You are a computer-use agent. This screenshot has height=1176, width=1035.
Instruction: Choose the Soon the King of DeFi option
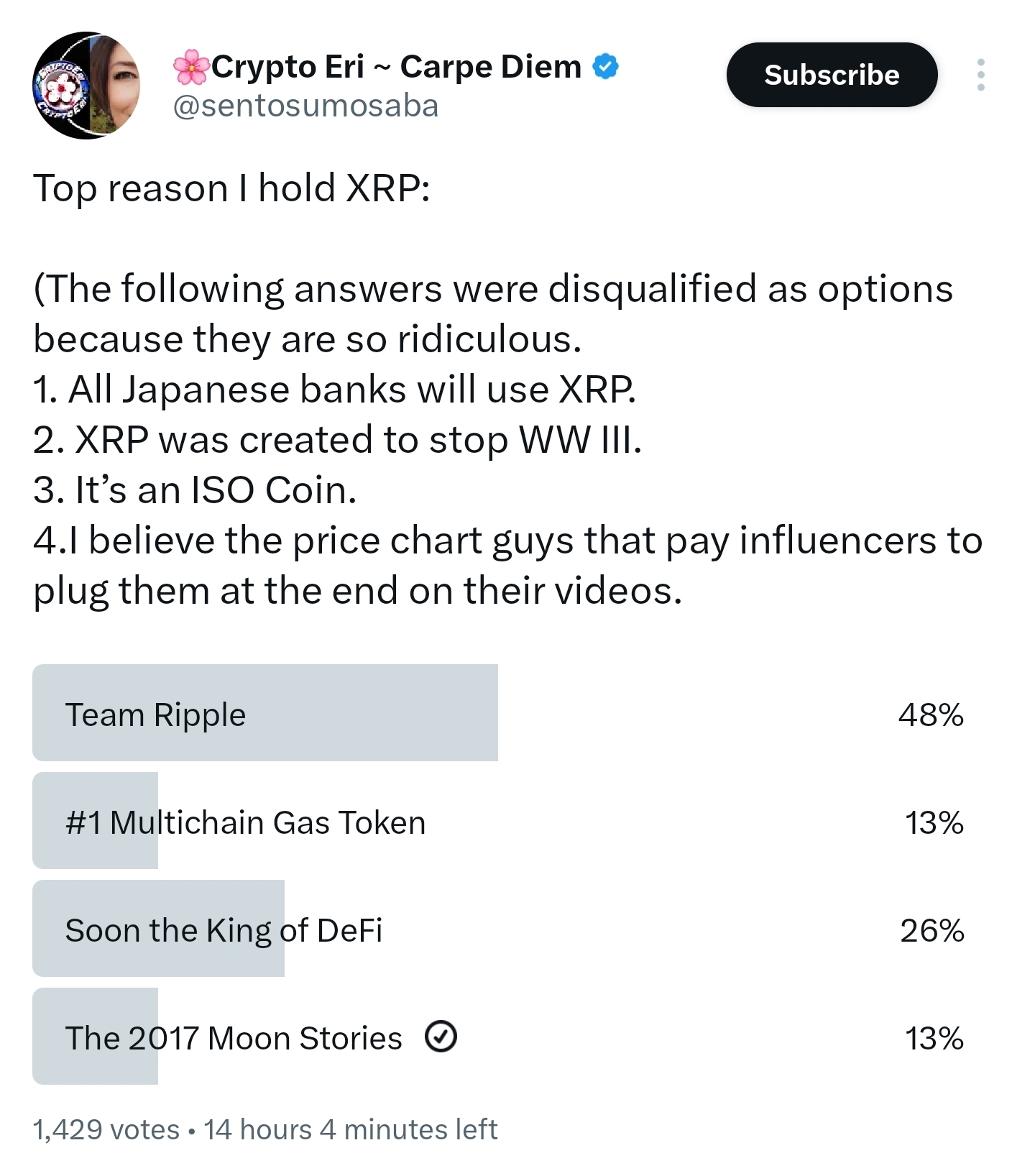click(225, 929)
